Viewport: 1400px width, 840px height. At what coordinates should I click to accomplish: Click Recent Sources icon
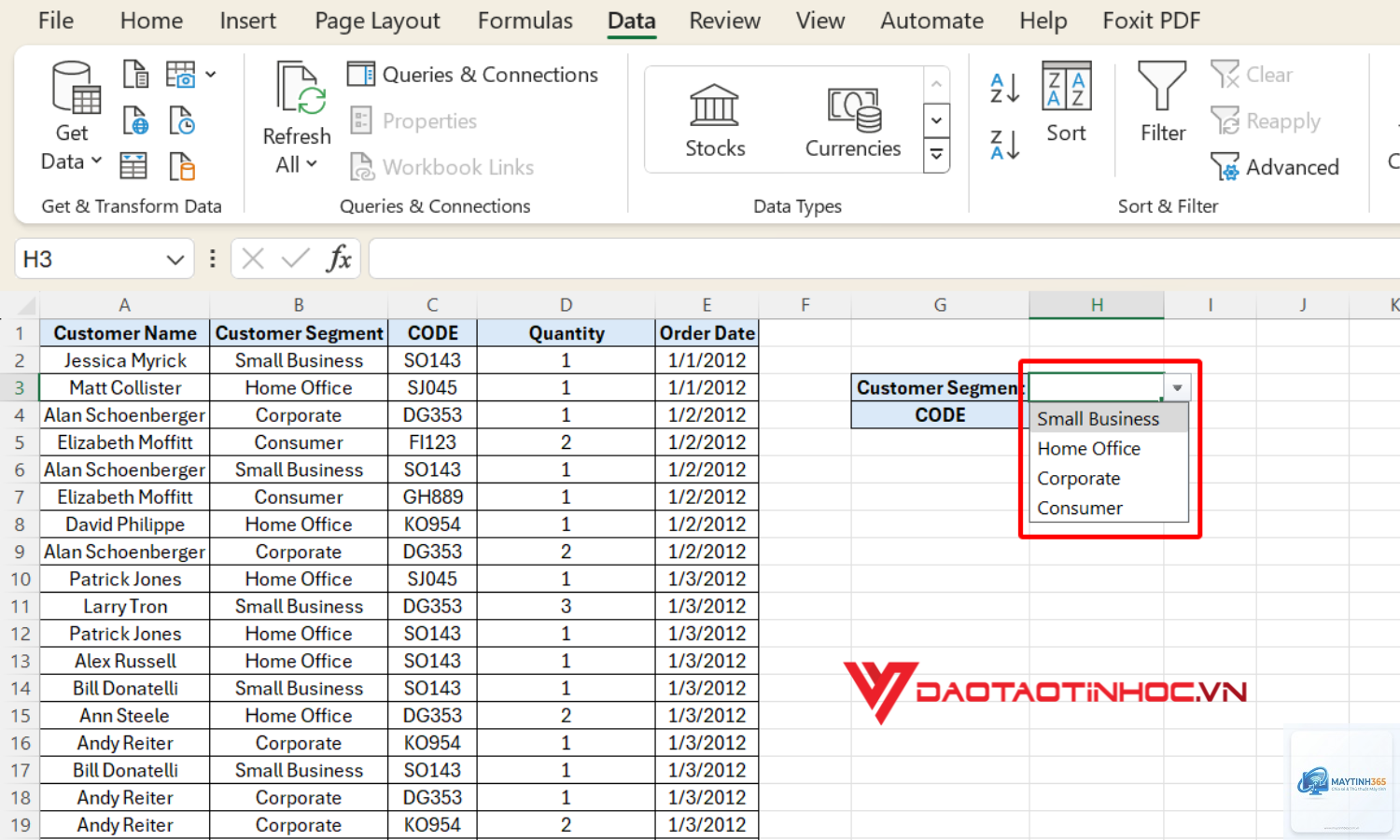click(182, 120)
